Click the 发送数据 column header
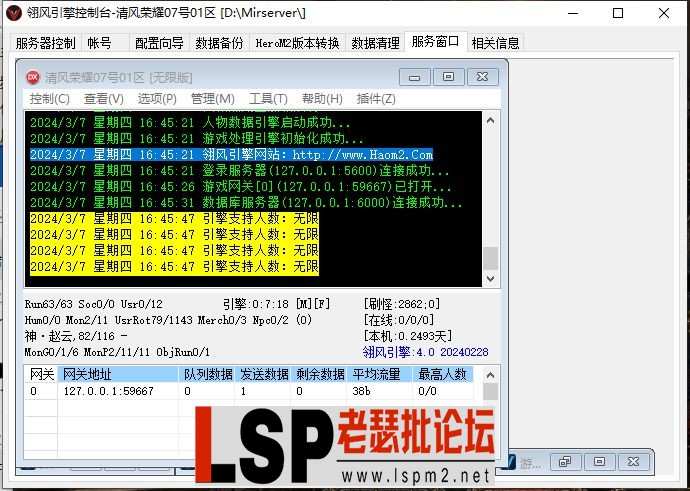The width and height of the screenshot is (690, 491). (263, 374)
